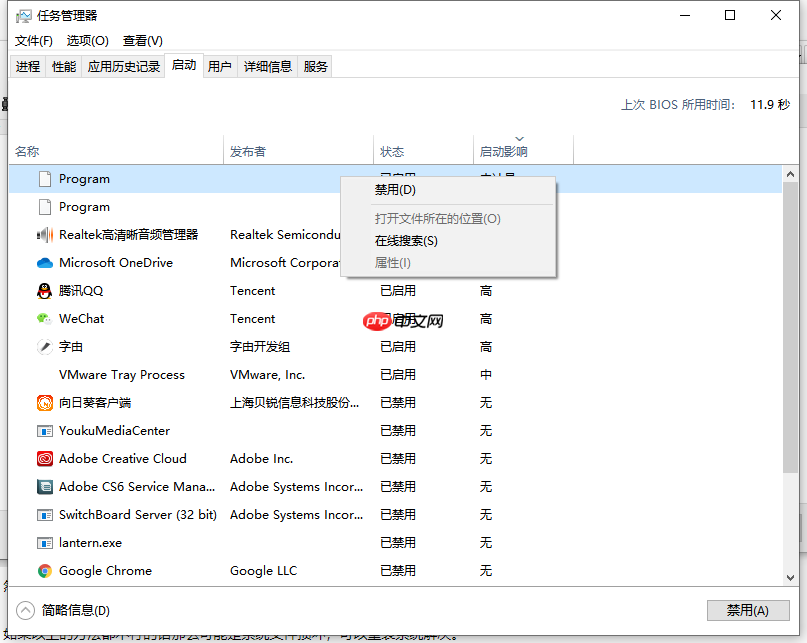
Task: Click the sort chevron above 启动影响
Action: tap(519, 138)
